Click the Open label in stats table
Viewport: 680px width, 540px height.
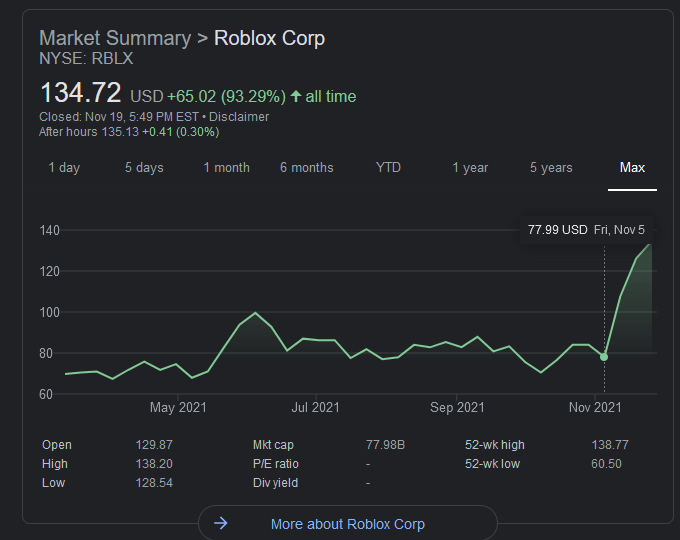click(x=57, y=445)
